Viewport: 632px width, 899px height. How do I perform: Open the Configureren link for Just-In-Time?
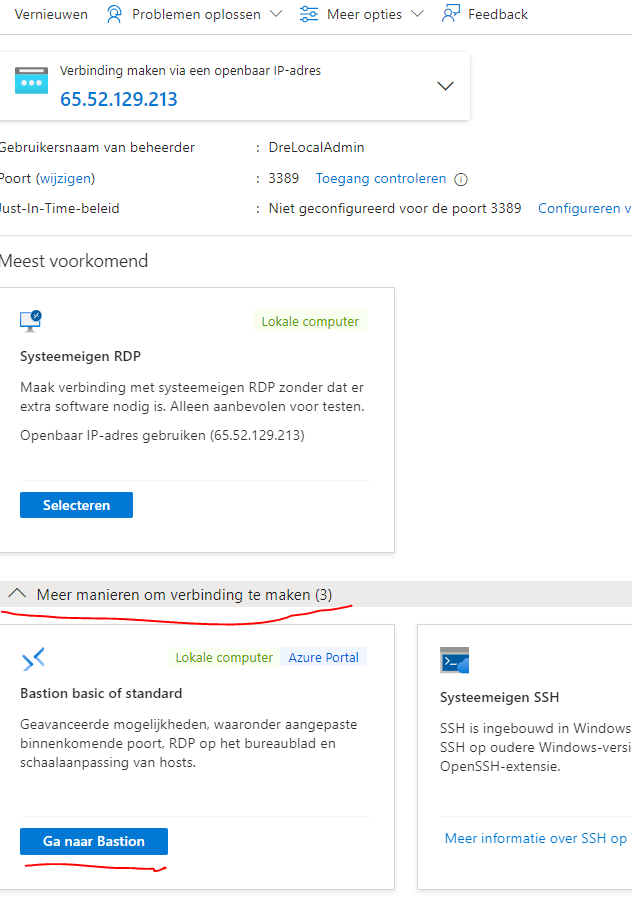584,208
